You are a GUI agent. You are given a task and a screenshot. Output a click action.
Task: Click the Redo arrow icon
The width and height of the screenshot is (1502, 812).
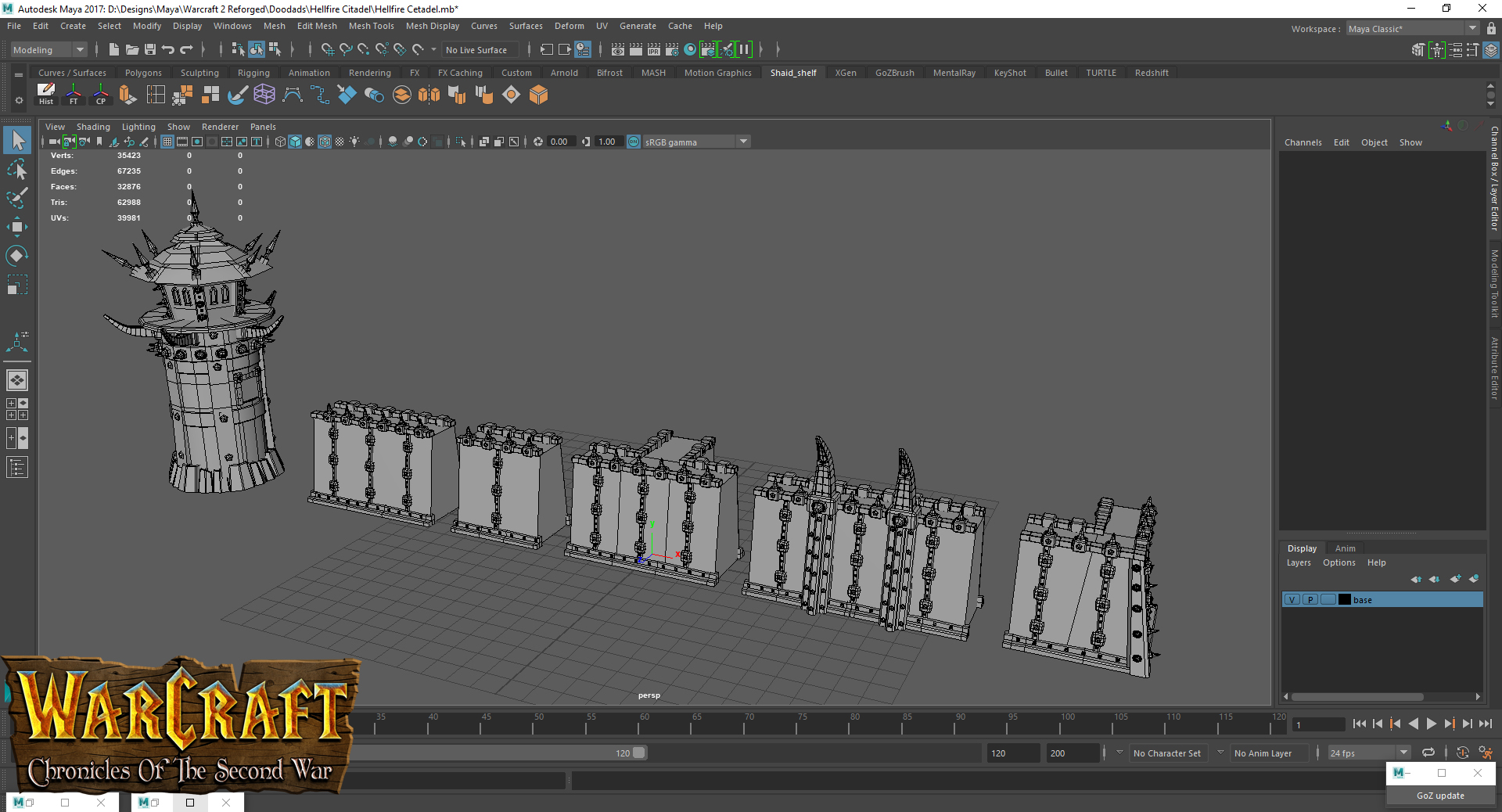click(x=186, y=49)
